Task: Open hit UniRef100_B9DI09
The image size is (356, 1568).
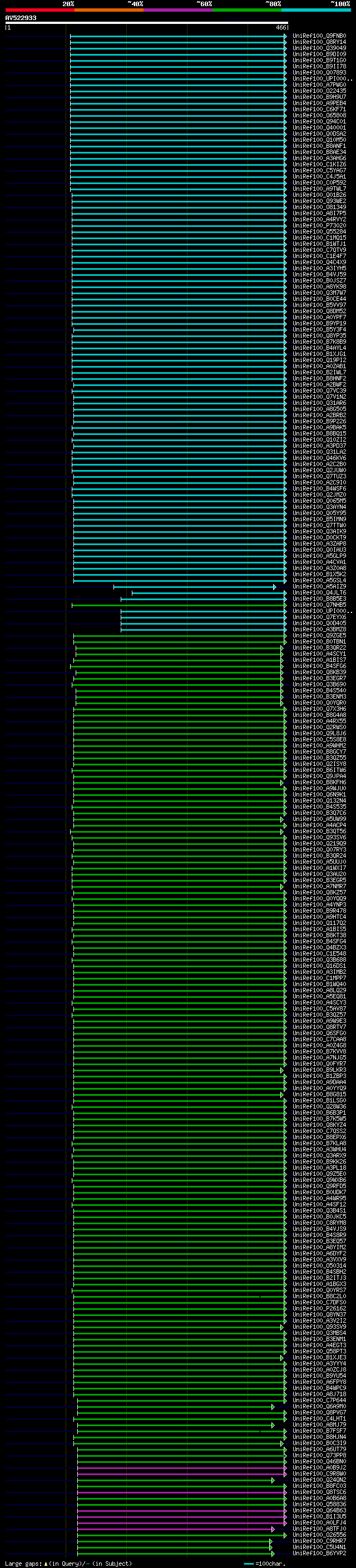Action: 319,54
